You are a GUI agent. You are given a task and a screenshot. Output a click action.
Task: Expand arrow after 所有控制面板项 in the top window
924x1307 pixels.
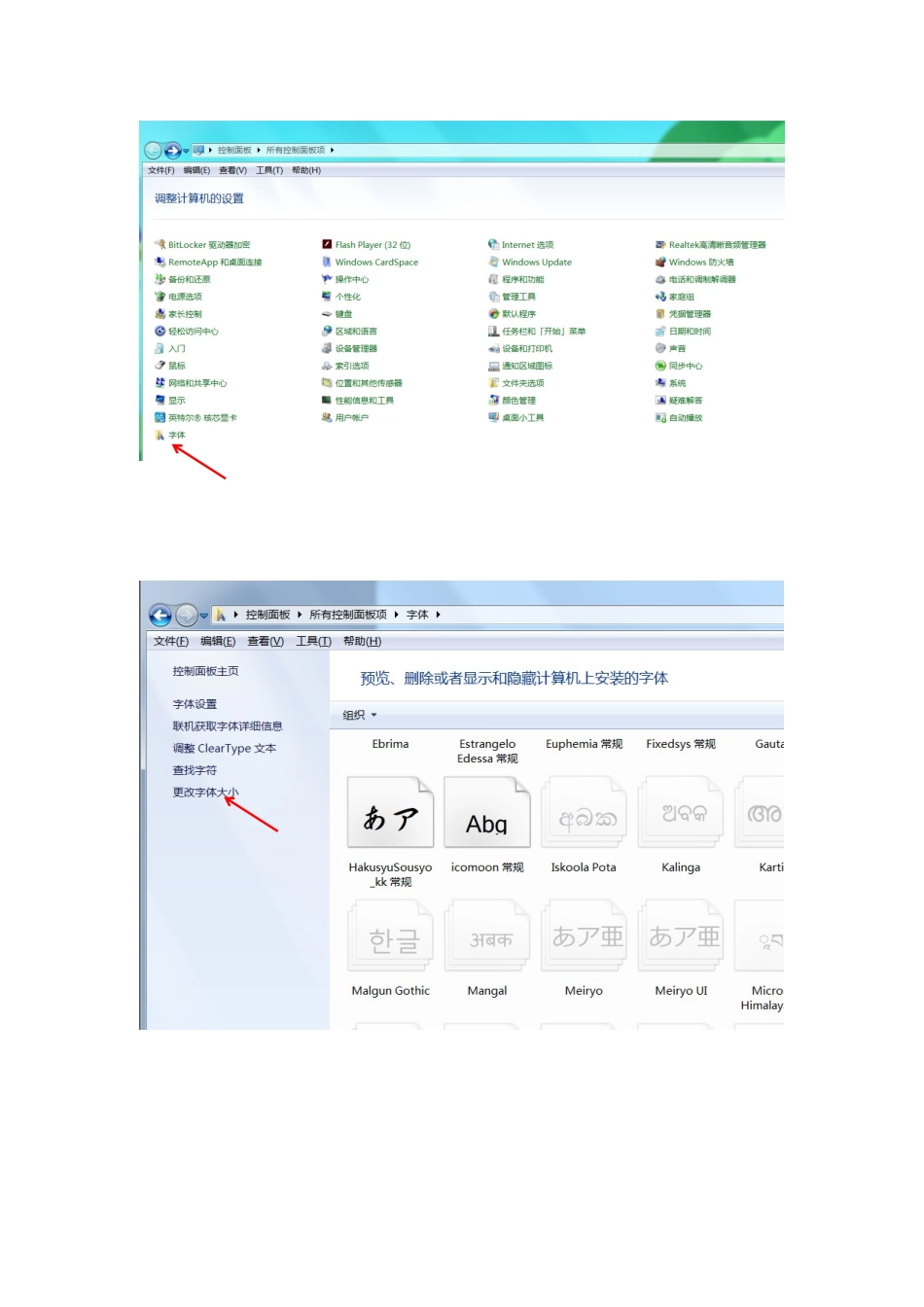[332, 151]
